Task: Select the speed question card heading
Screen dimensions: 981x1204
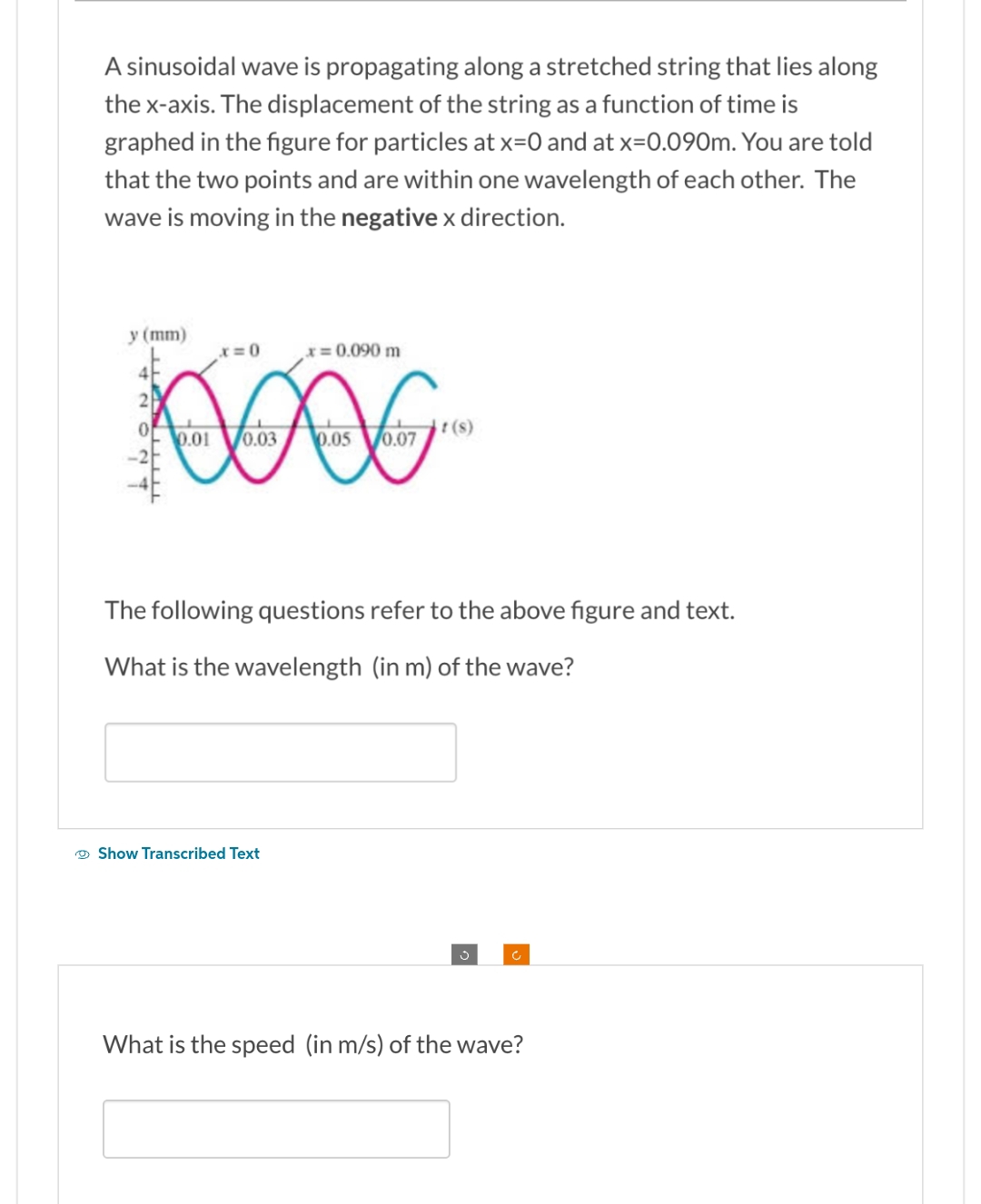Action: (312, 1044)
